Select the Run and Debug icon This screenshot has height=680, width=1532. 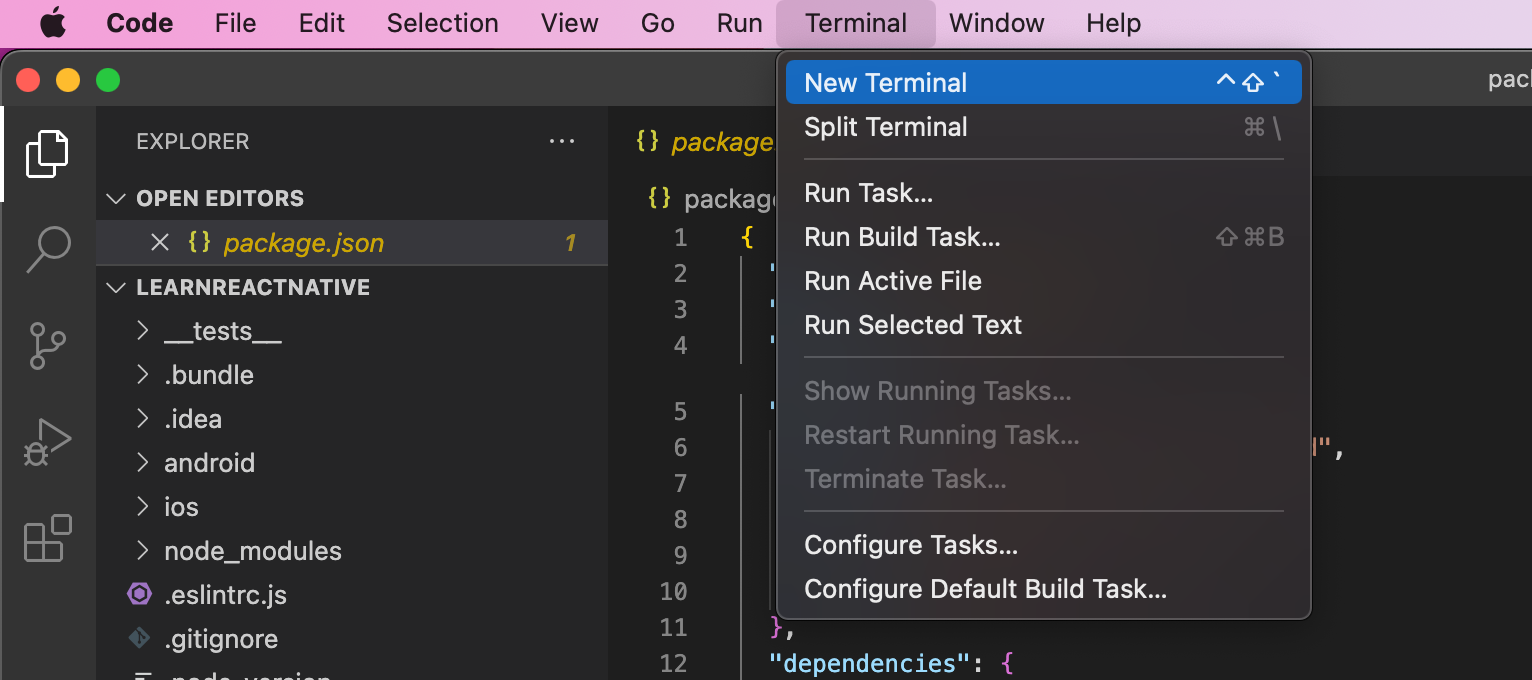(x=47, y=440)
